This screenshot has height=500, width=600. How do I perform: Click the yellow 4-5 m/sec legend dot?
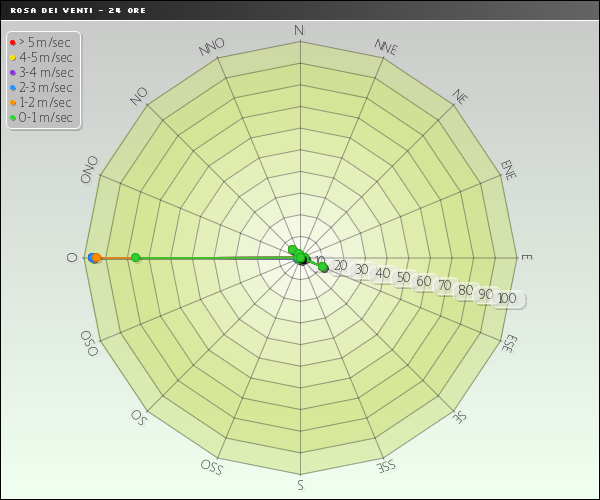pos(11,57)
